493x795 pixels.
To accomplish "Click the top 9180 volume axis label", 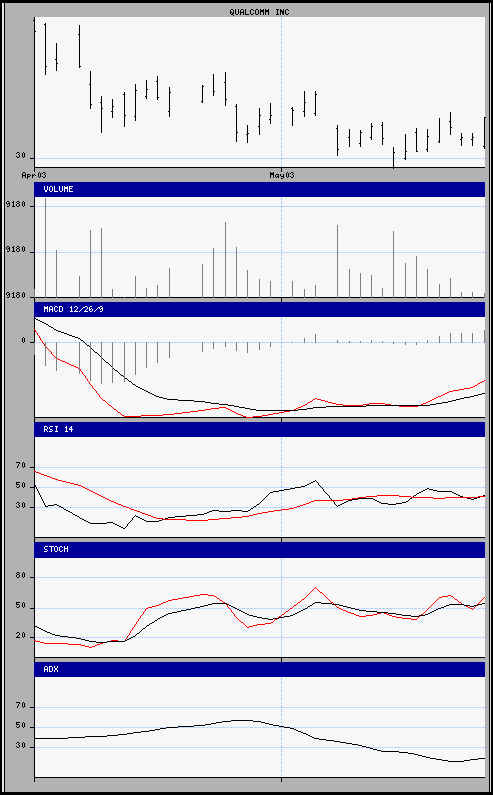I will tap(16, 205).
